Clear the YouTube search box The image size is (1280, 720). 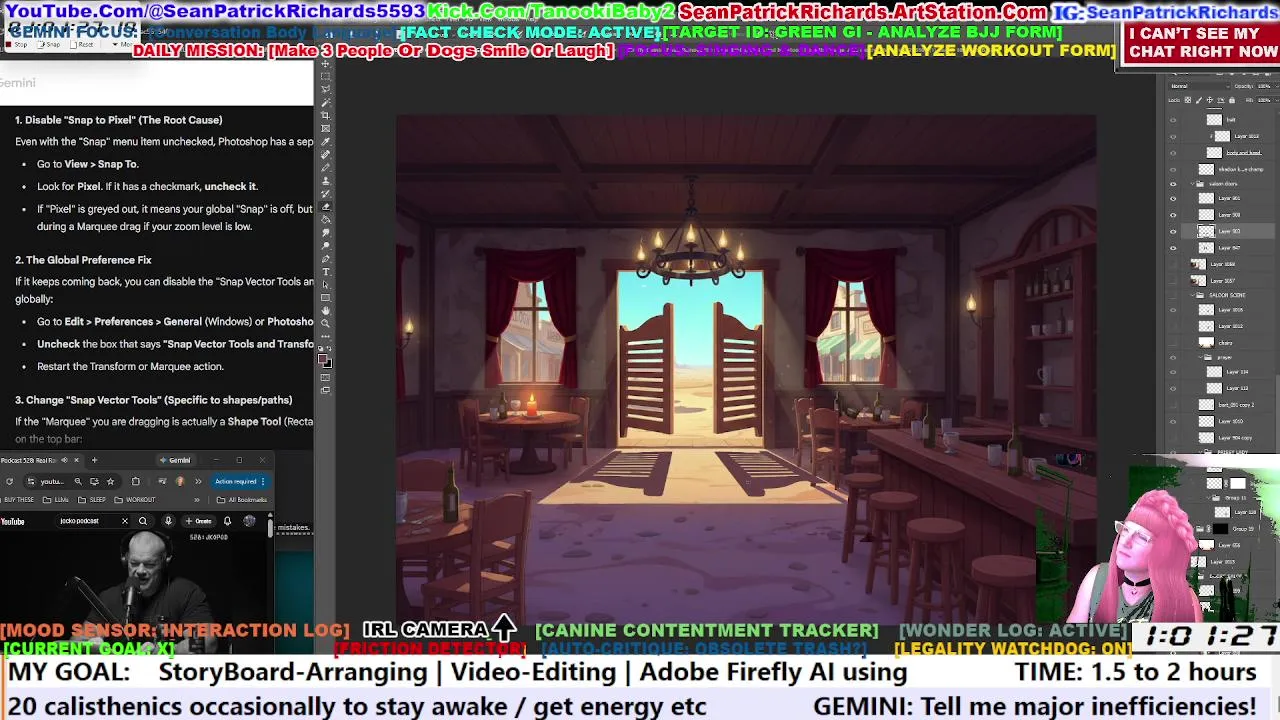click(125, 521)
